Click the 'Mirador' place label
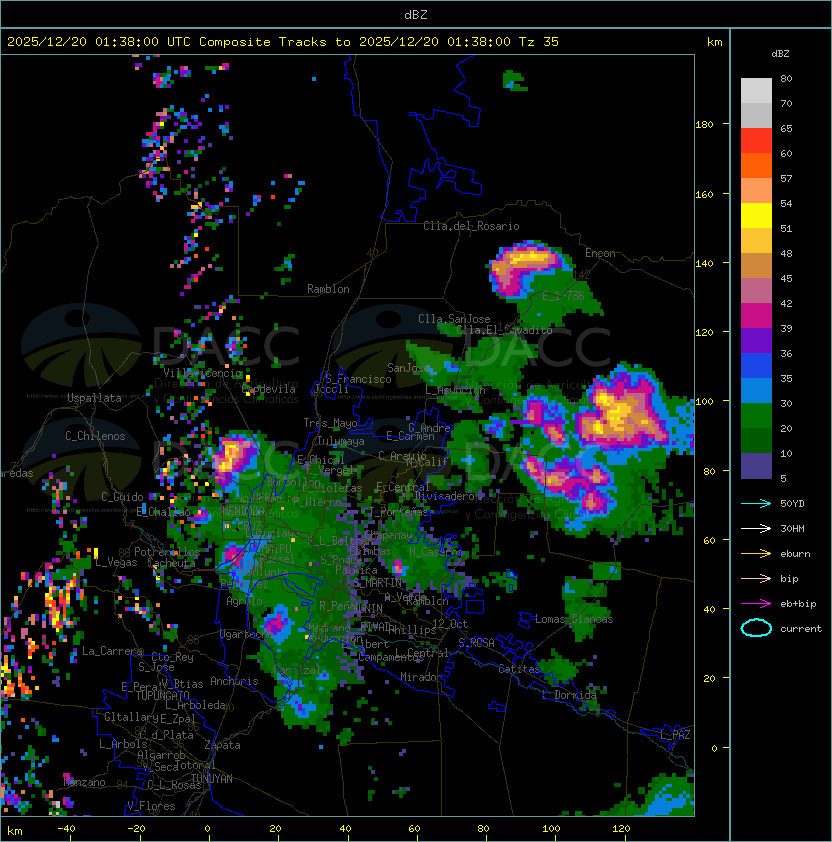The image size is (832, 842). 422,677
